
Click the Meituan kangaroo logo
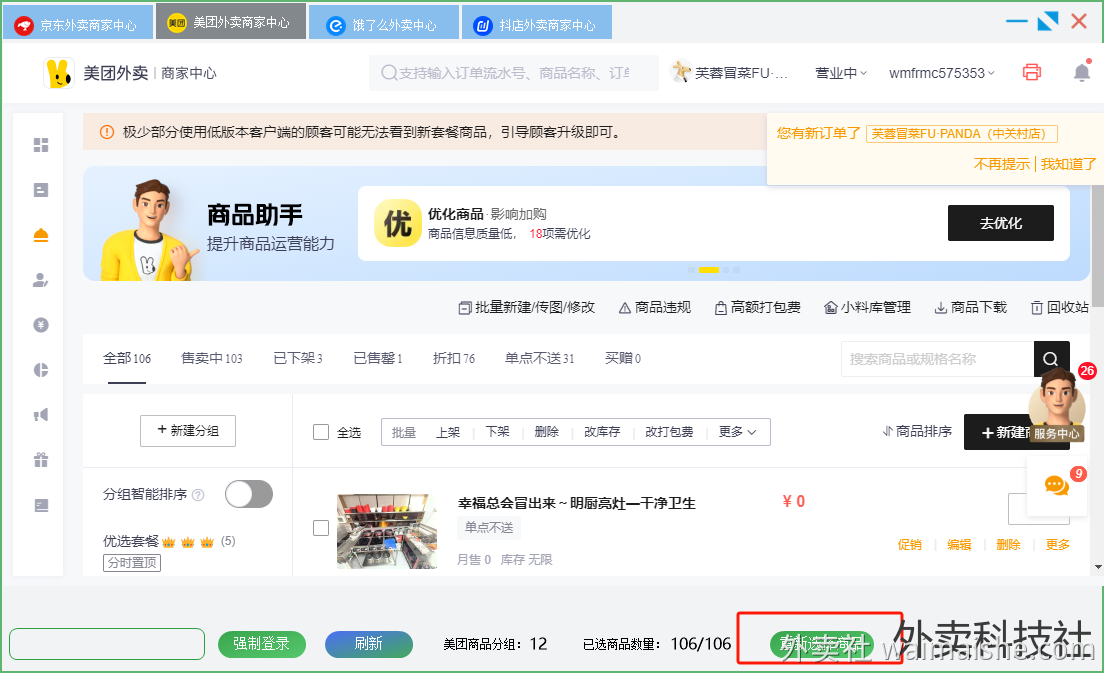pos(58,73)
